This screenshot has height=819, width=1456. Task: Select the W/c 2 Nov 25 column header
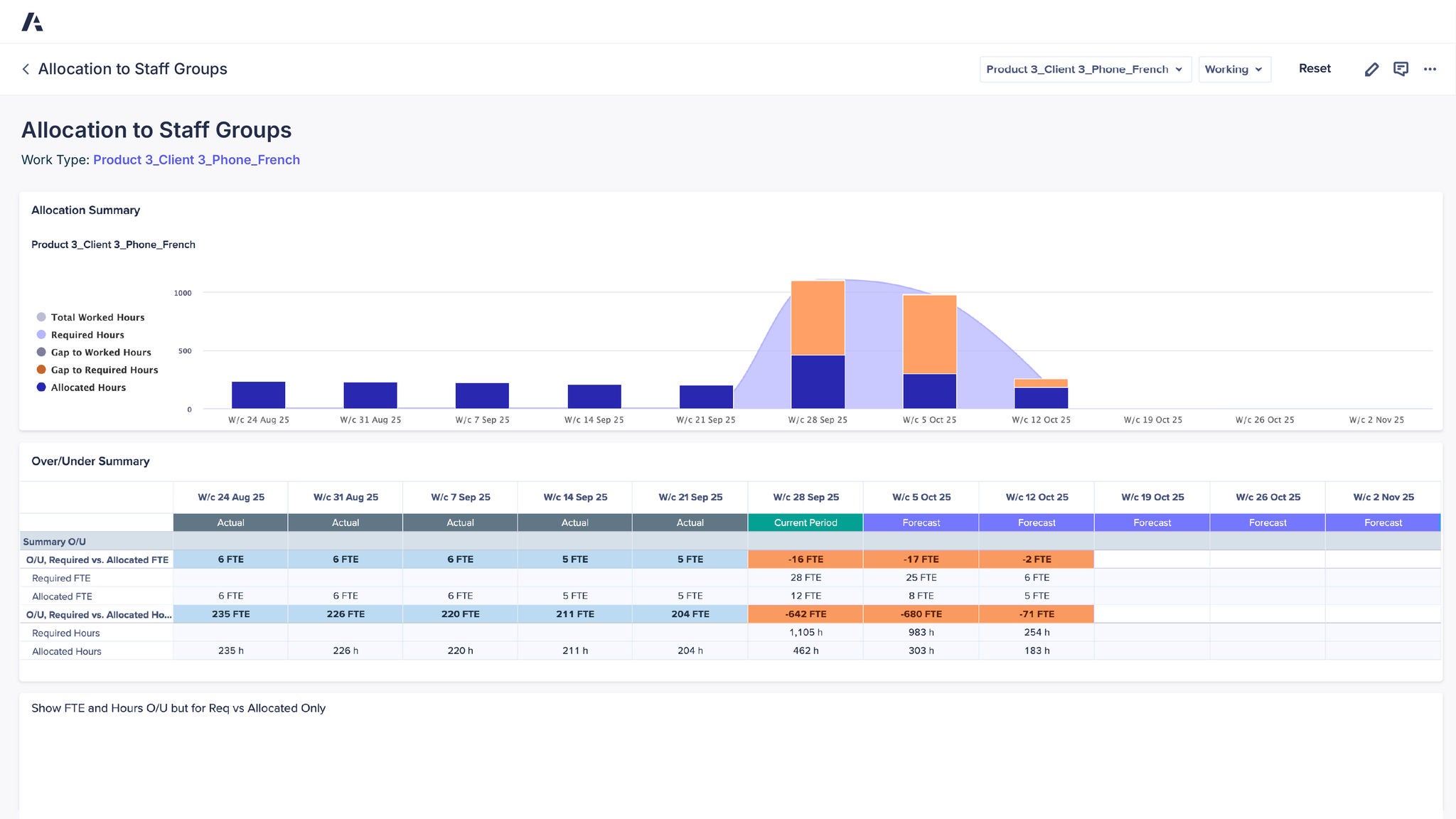tap(1383, 497)
